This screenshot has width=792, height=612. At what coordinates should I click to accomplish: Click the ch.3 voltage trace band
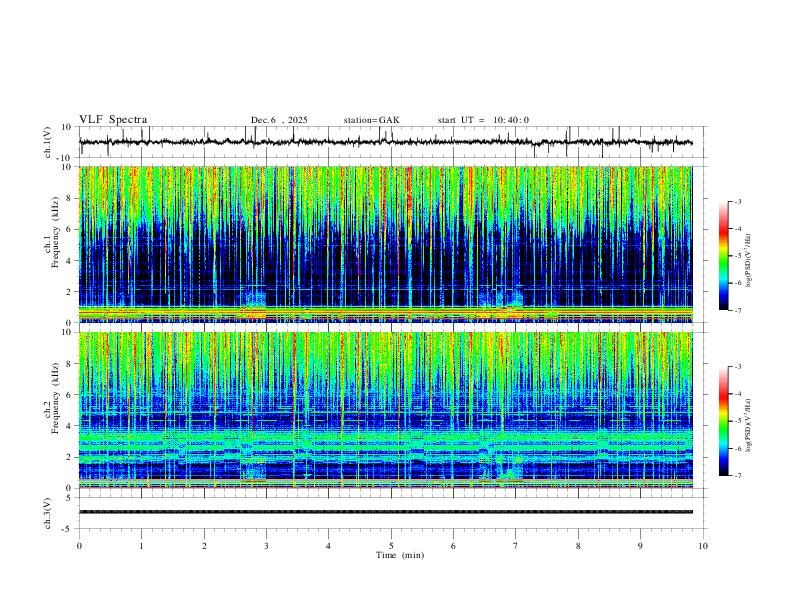click(x=385, y=512)
